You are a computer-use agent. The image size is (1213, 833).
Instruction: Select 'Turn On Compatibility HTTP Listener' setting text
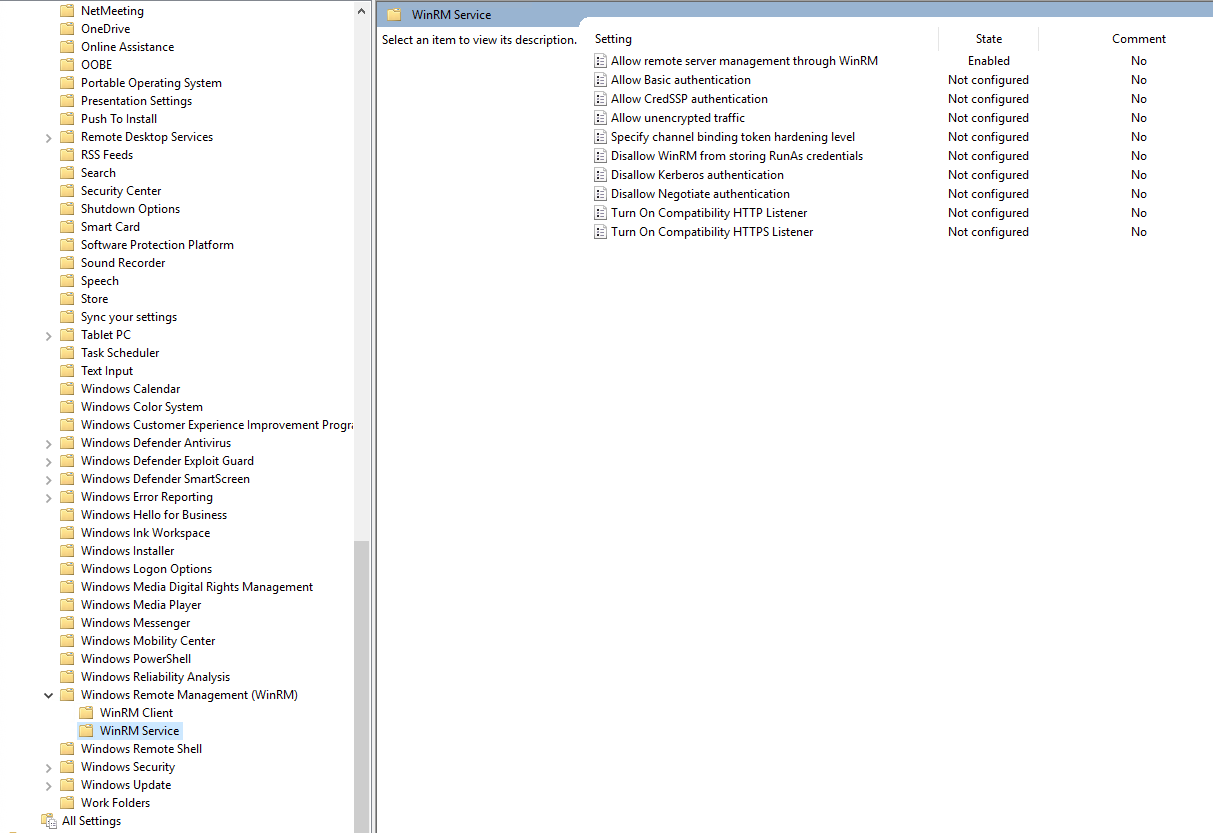pos(709,213)
